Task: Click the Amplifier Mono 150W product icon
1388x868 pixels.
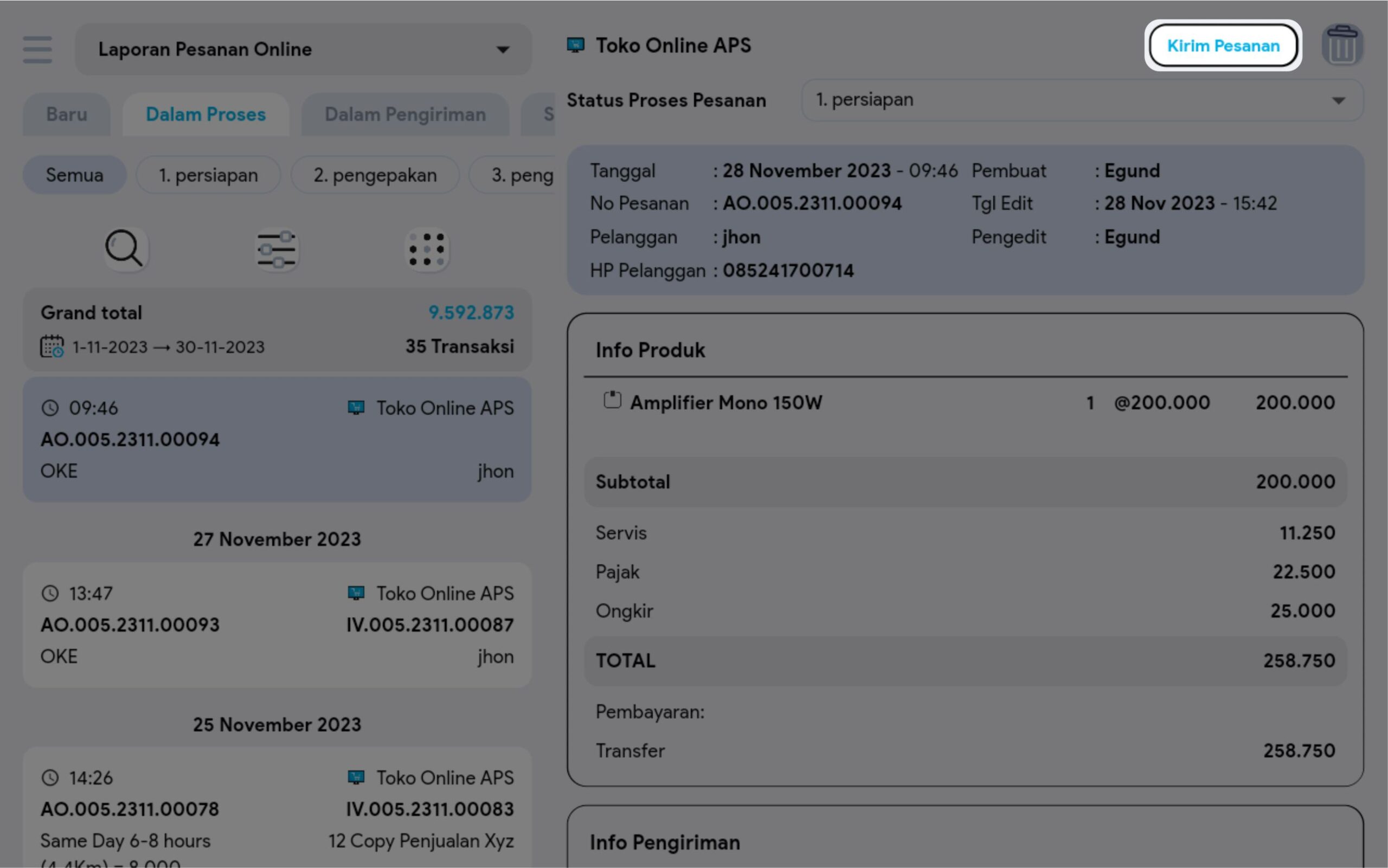Action: [612, 400]
